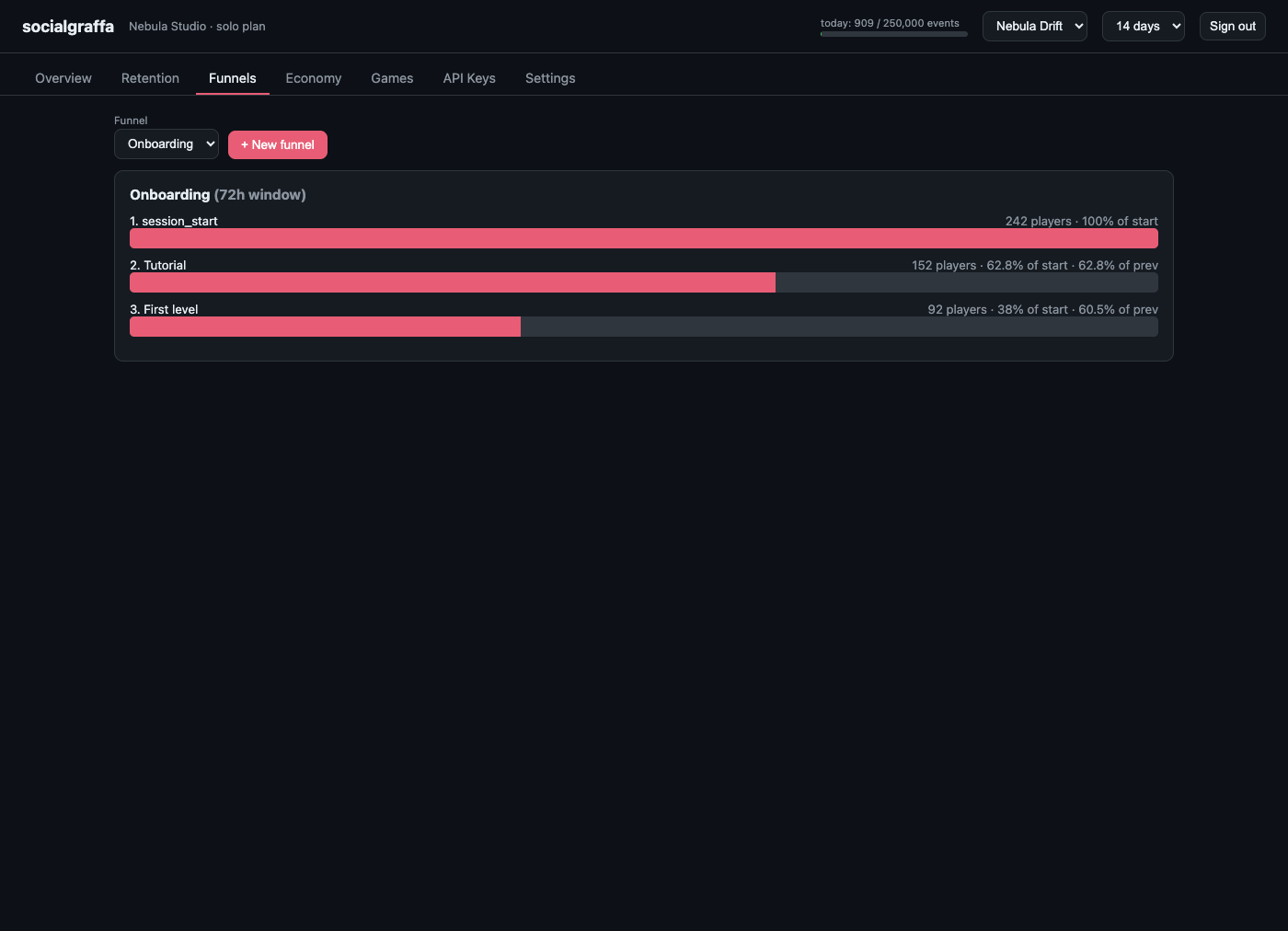Create a new funnel
This screenshot has width=1288, height=931.
pyautogui.click(x=278, y=144)
